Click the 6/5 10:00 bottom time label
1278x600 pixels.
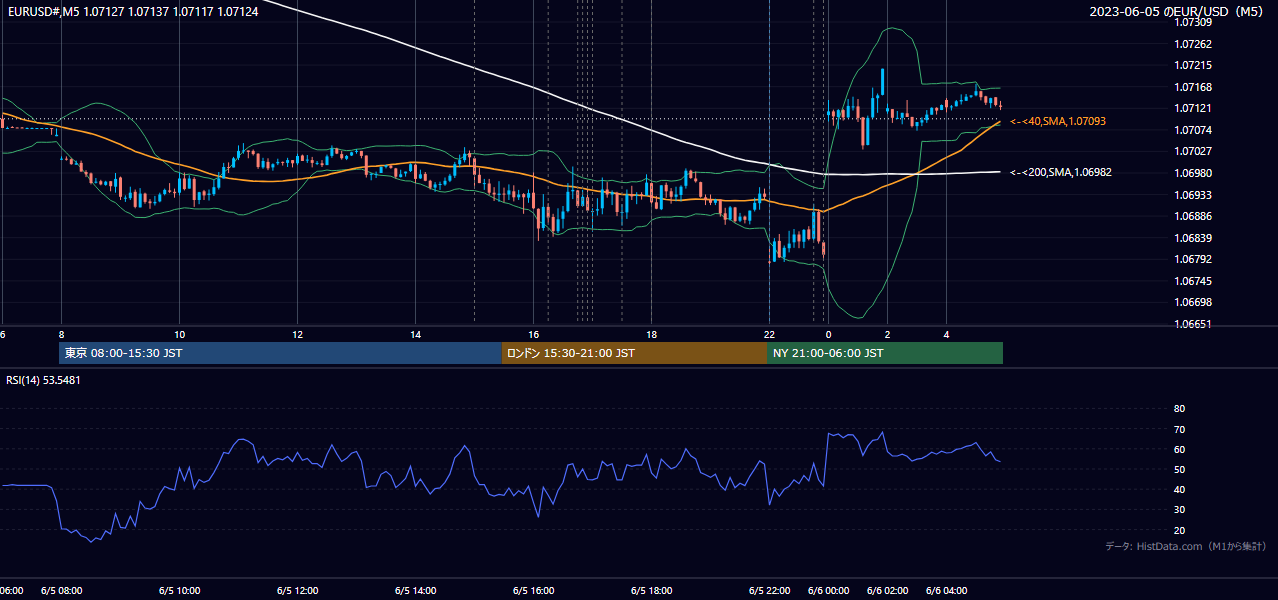[x=179, y=591]
